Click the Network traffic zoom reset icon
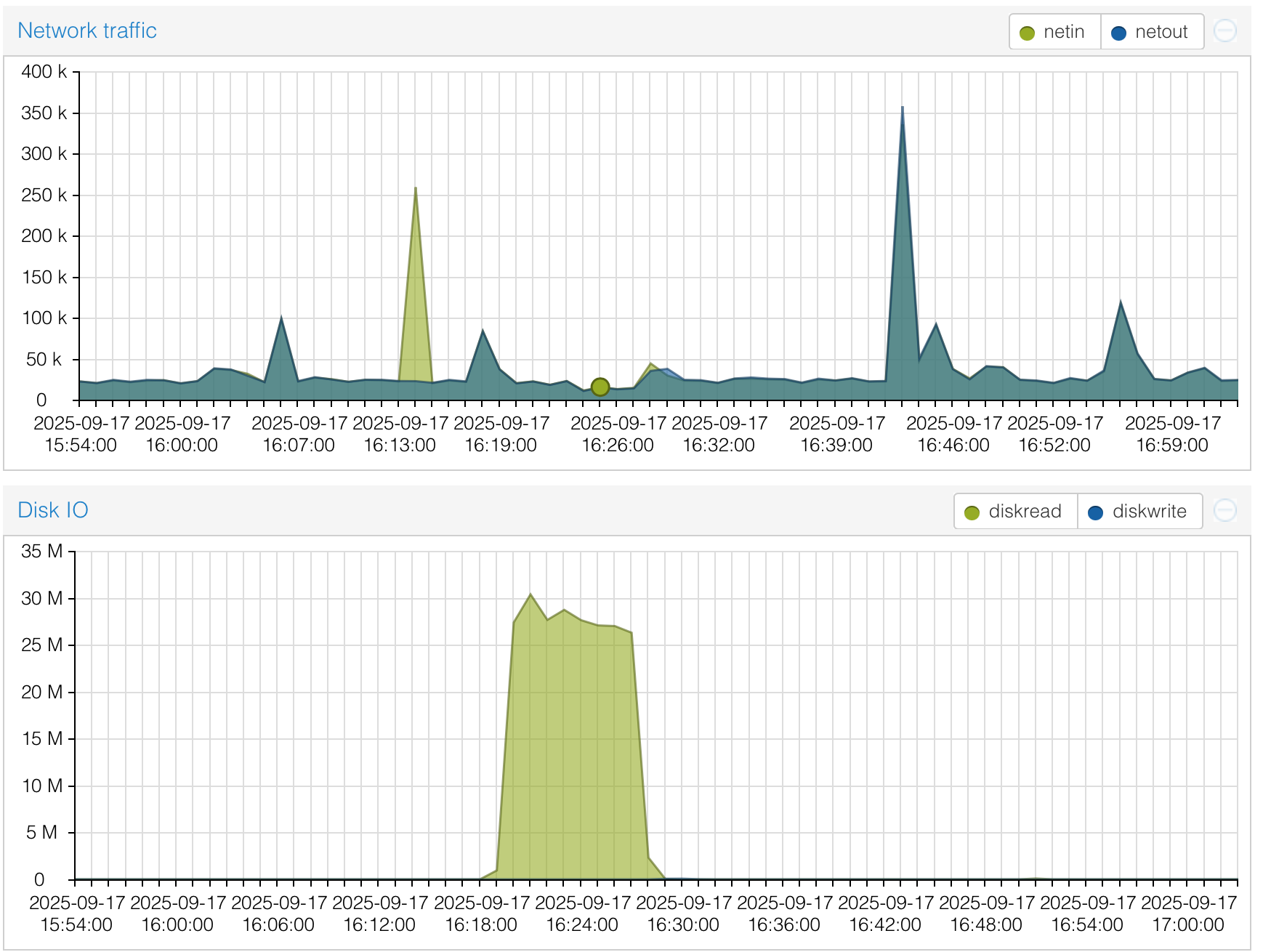The width and height of the screenshot is (1263, 952). pos(1225,31)
